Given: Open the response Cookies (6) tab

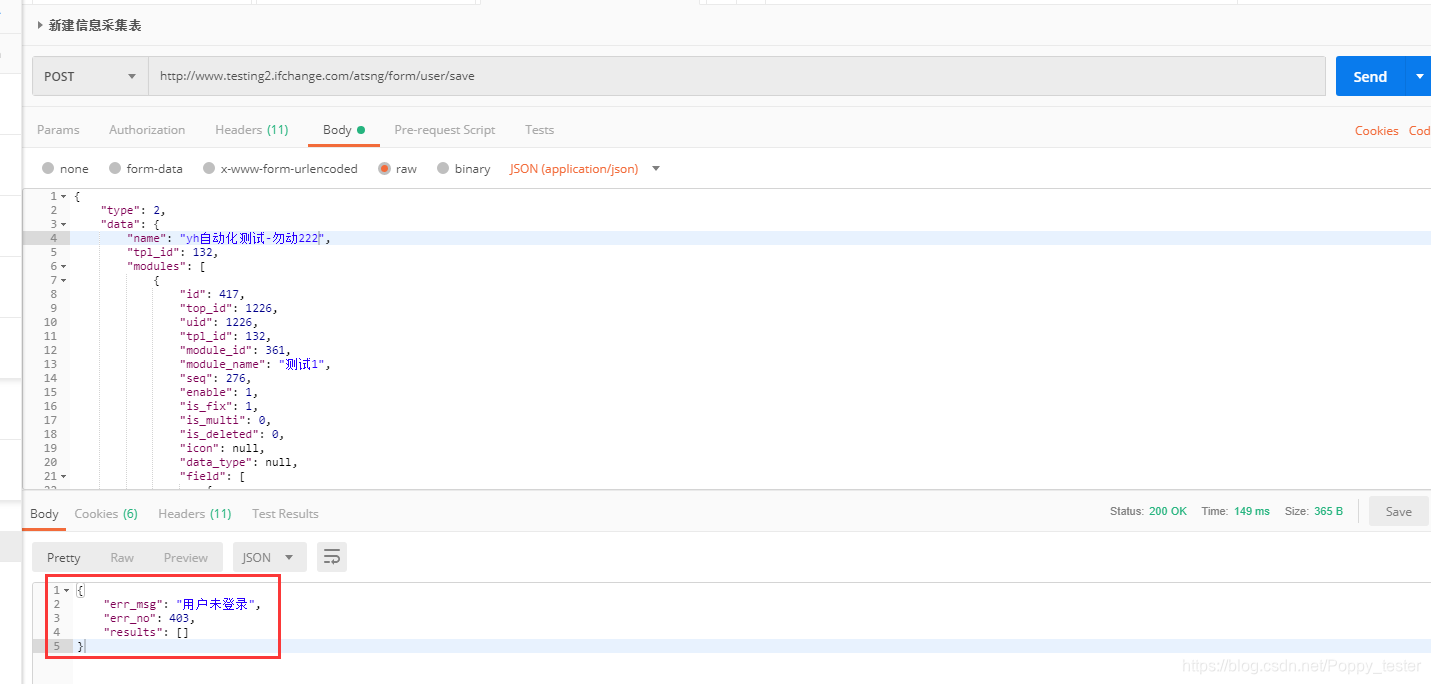Looking at the screenshot, I should (106, 514).
